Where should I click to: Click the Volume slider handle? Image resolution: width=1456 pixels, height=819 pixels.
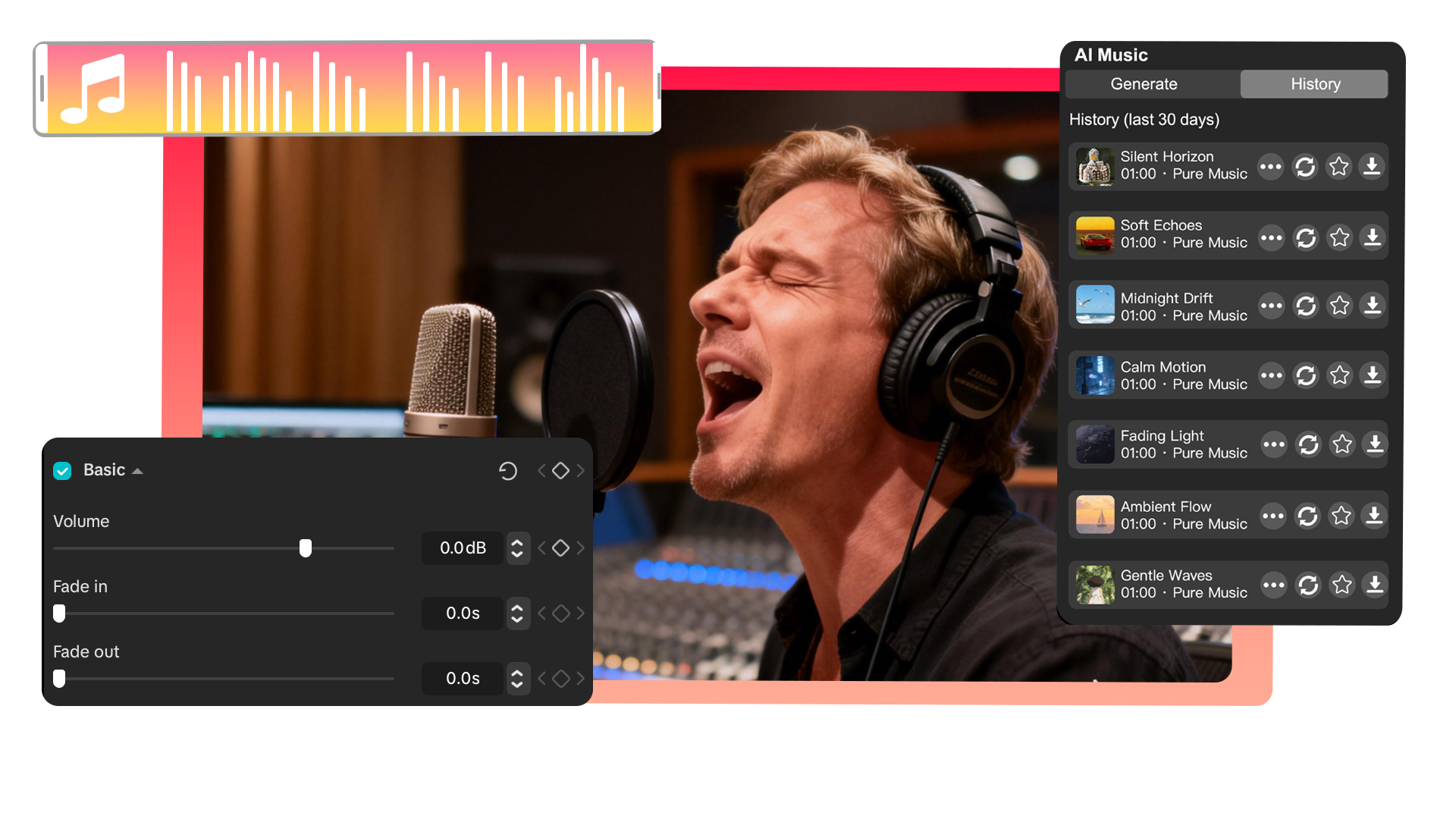tap(306, 548)
